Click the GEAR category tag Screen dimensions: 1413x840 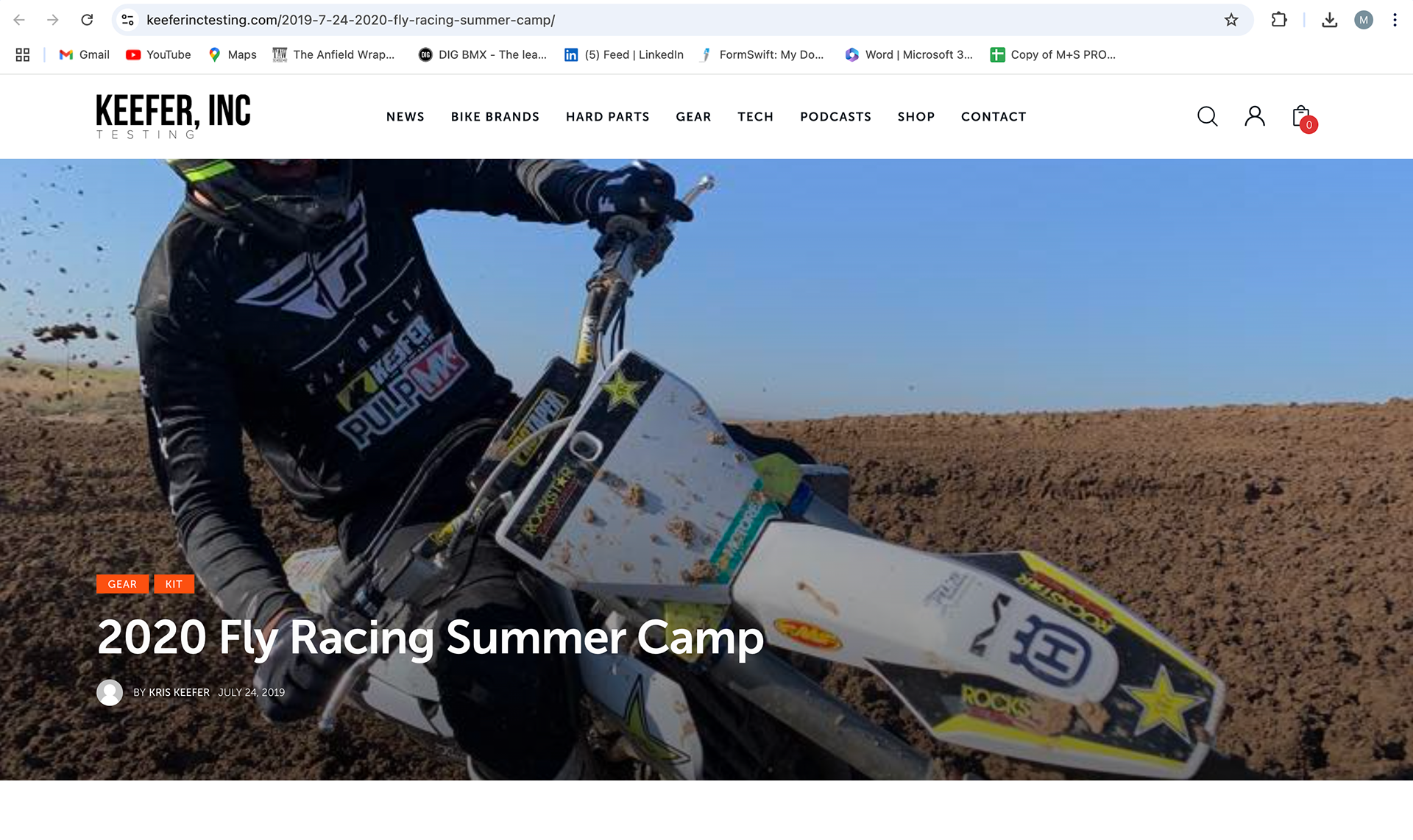click(122, 584)
